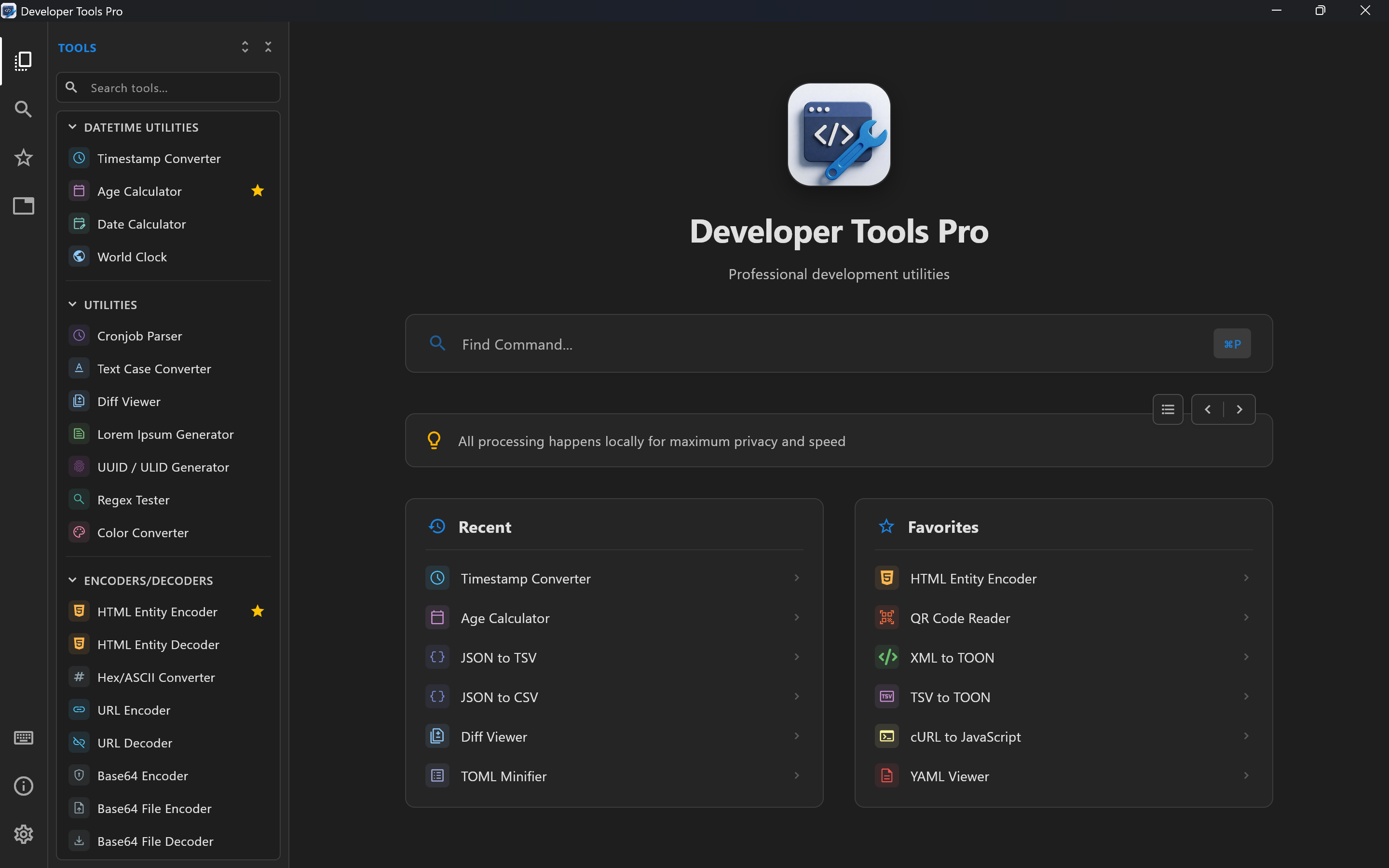The height and width of the screenshot is (868, 1389).
Task: Open cURL to JavaScript from Favorites
Action: pyautogui.click(x=1063, y=736)
